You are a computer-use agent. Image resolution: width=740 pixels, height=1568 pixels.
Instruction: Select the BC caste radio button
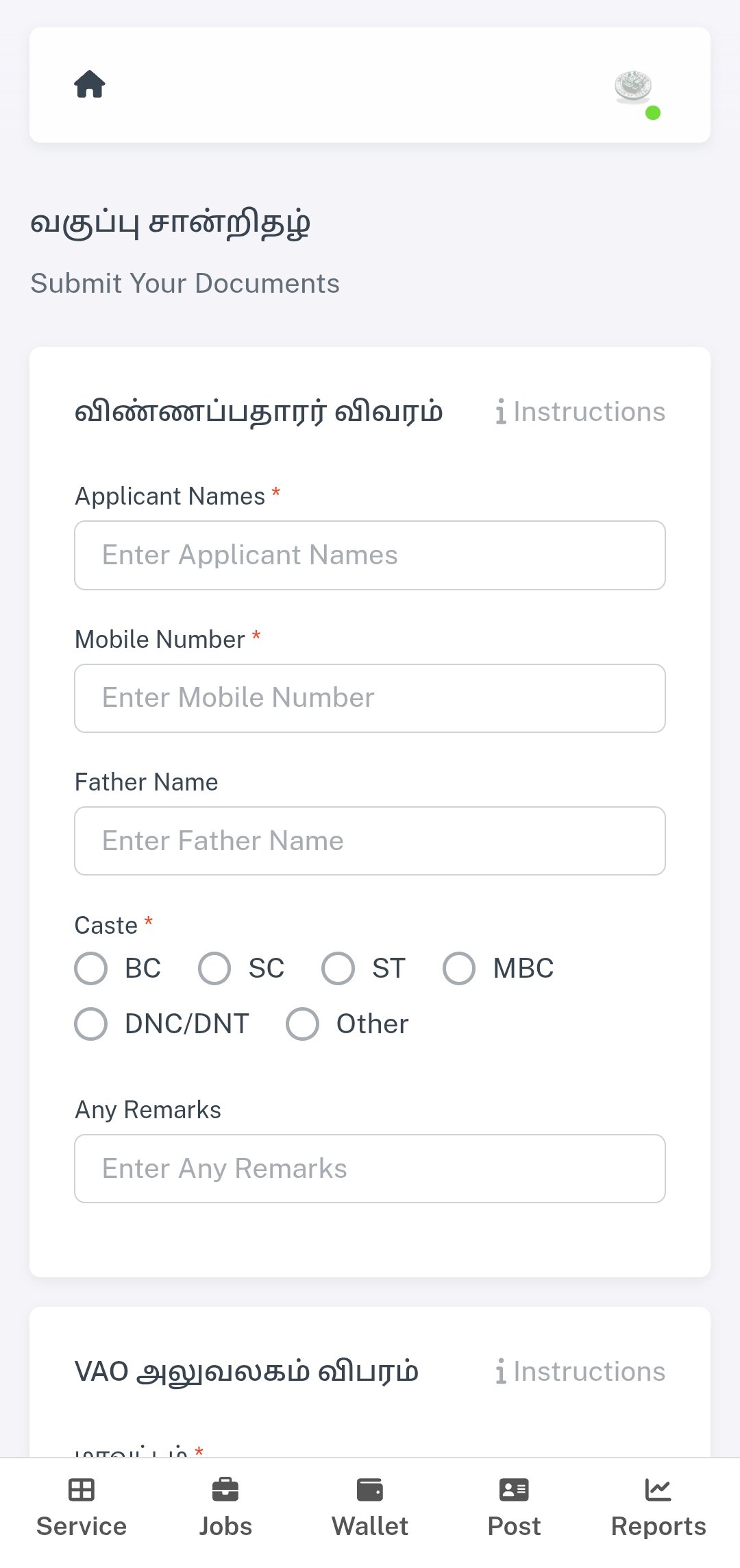coord(91,969)
